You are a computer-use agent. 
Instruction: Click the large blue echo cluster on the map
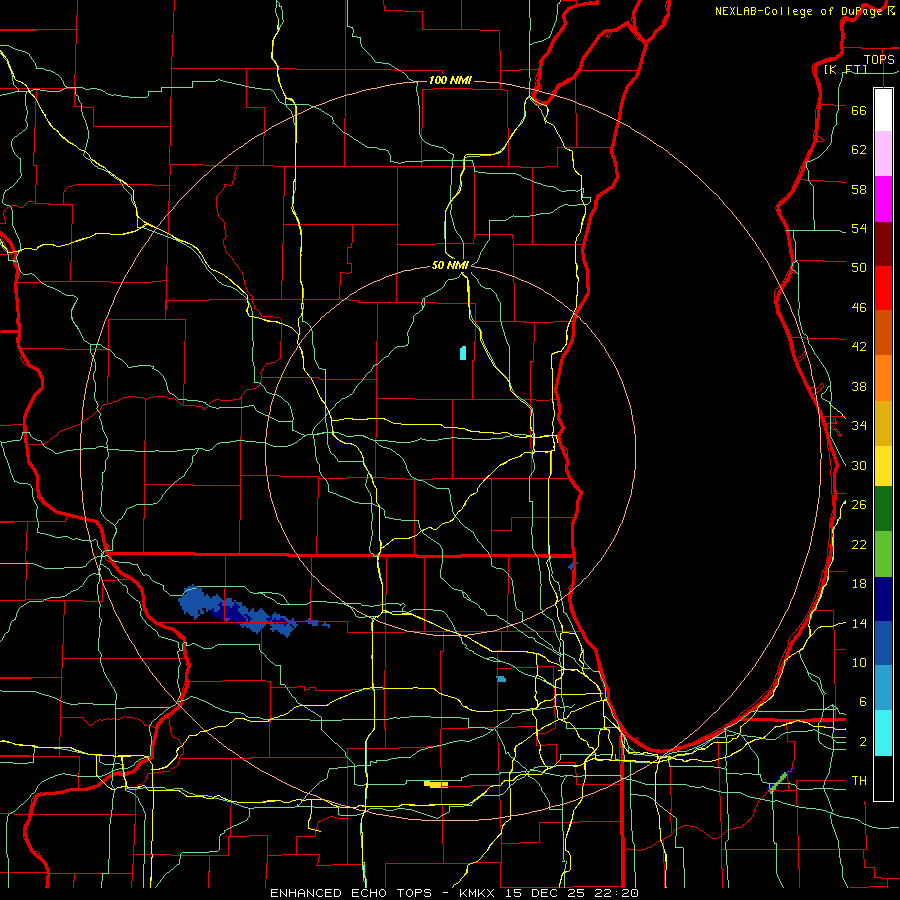coord(235,610)
